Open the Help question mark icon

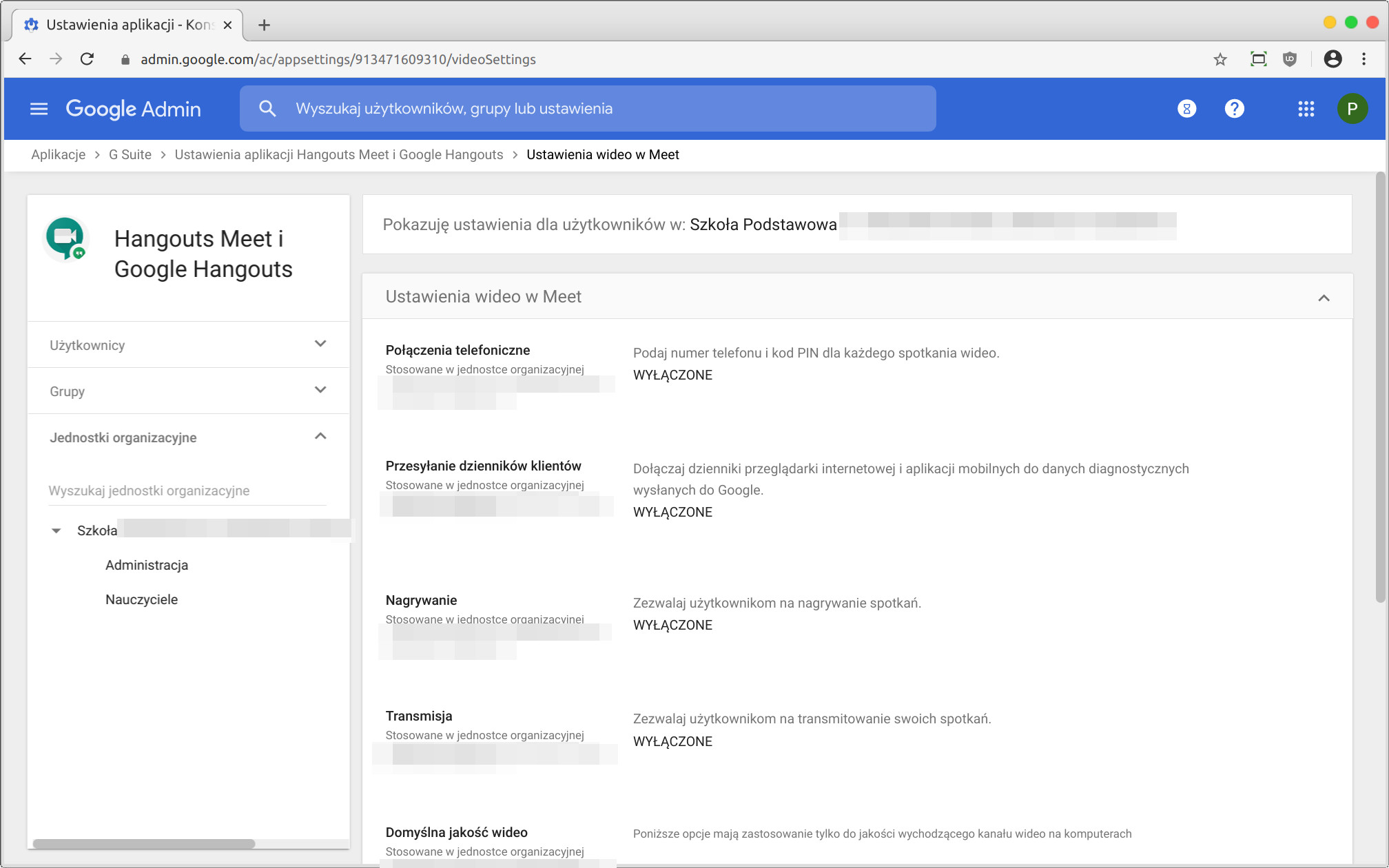(1235, 109)
